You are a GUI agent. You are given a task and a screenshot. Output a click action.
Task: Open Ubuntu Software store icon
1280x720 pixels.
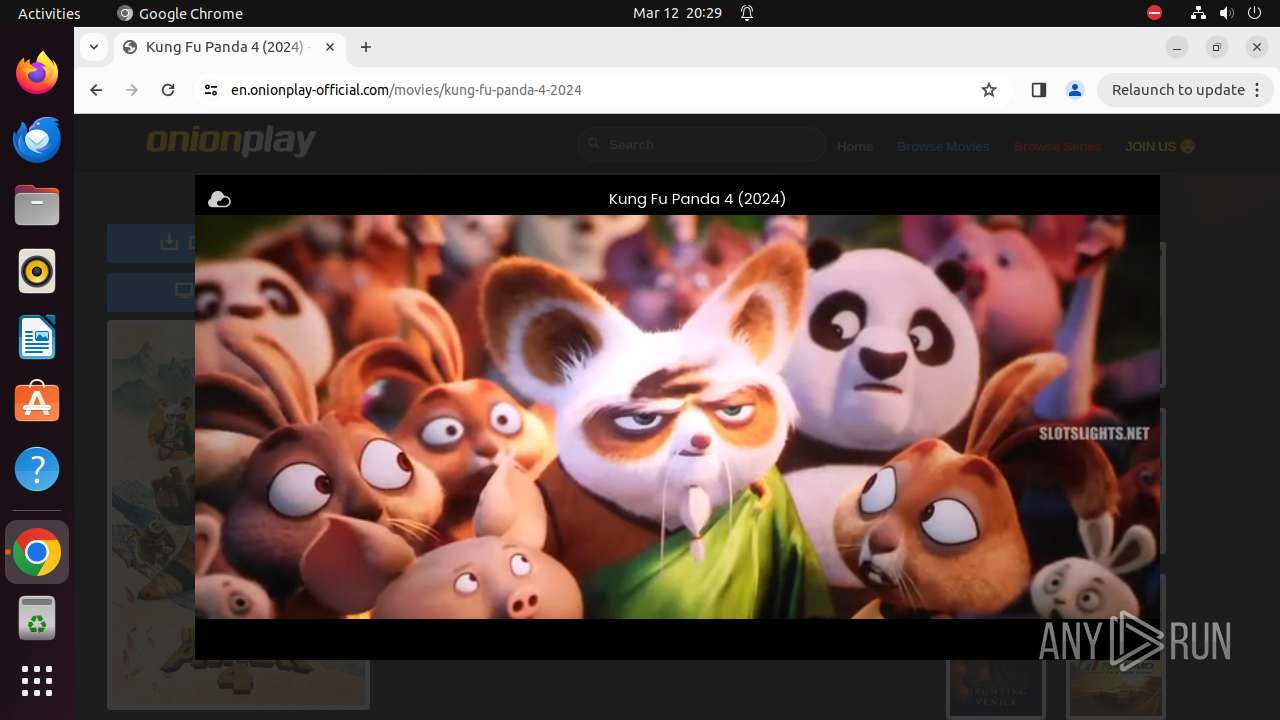pyautogui.click(x=37, y=402)
